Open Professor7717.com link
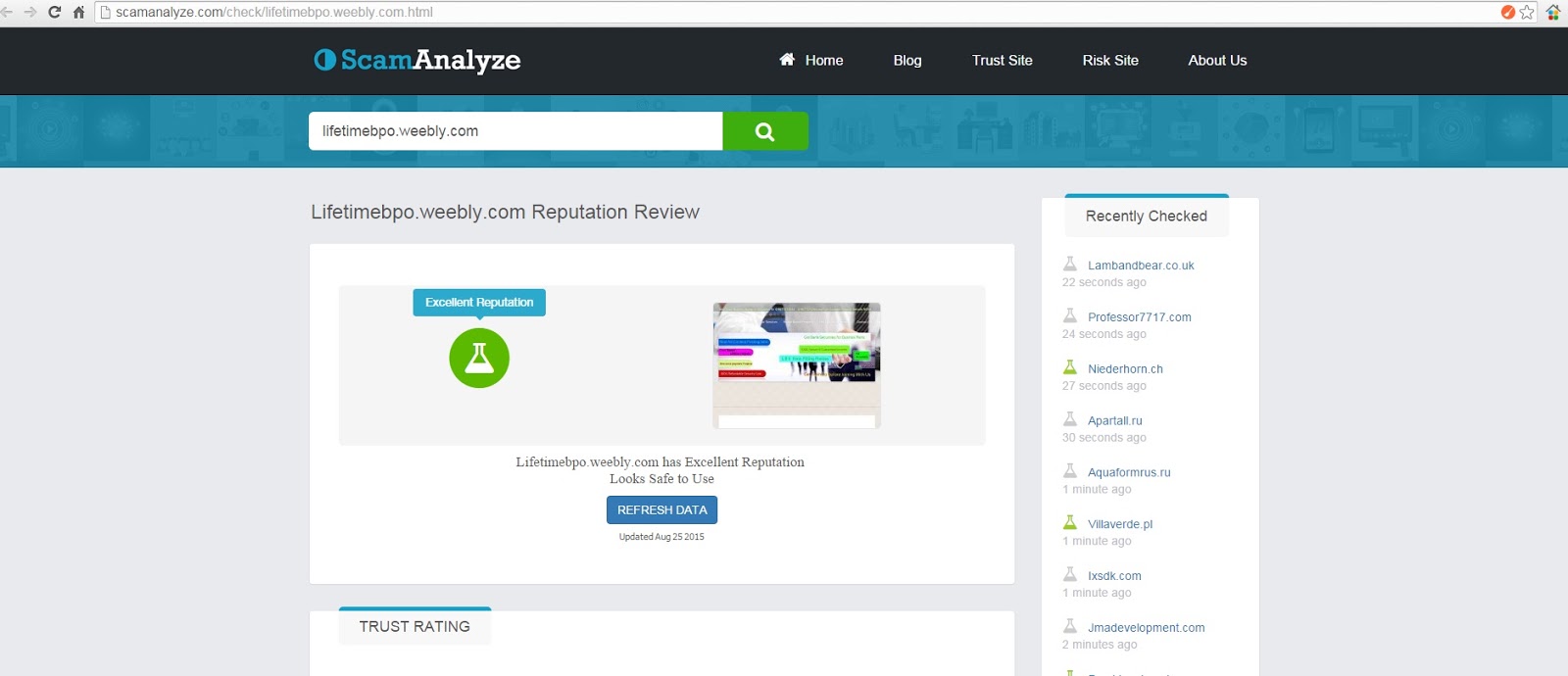 (1140, 317)
